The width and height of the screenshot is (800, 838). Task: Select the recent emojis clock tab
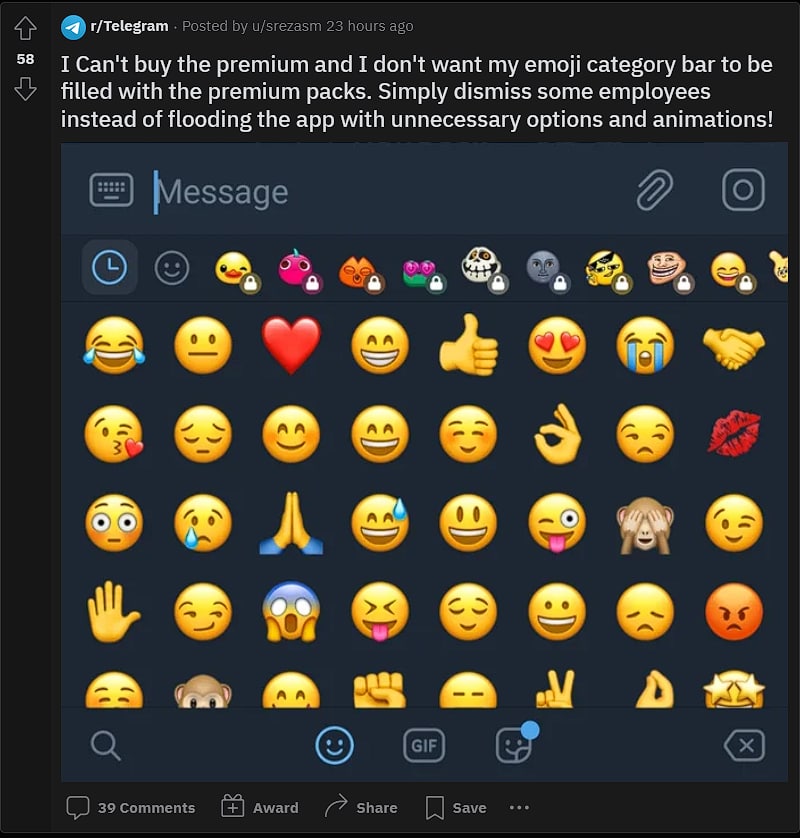pos(109,267)
